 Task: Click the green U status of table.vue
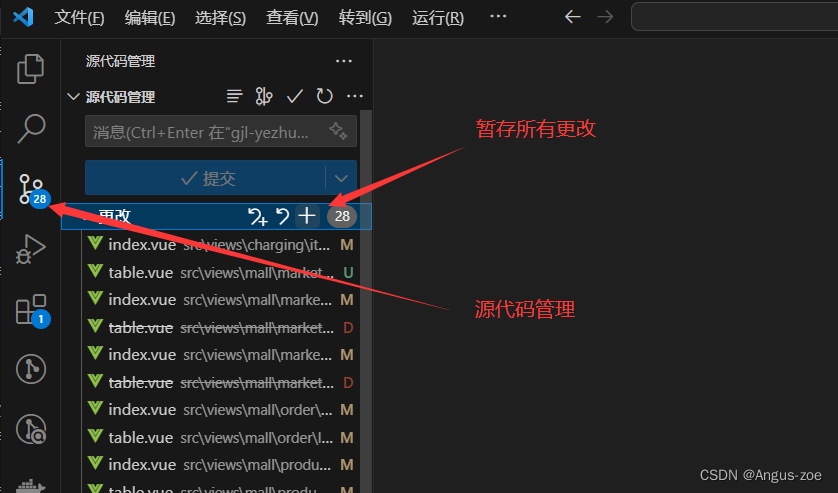348,273
